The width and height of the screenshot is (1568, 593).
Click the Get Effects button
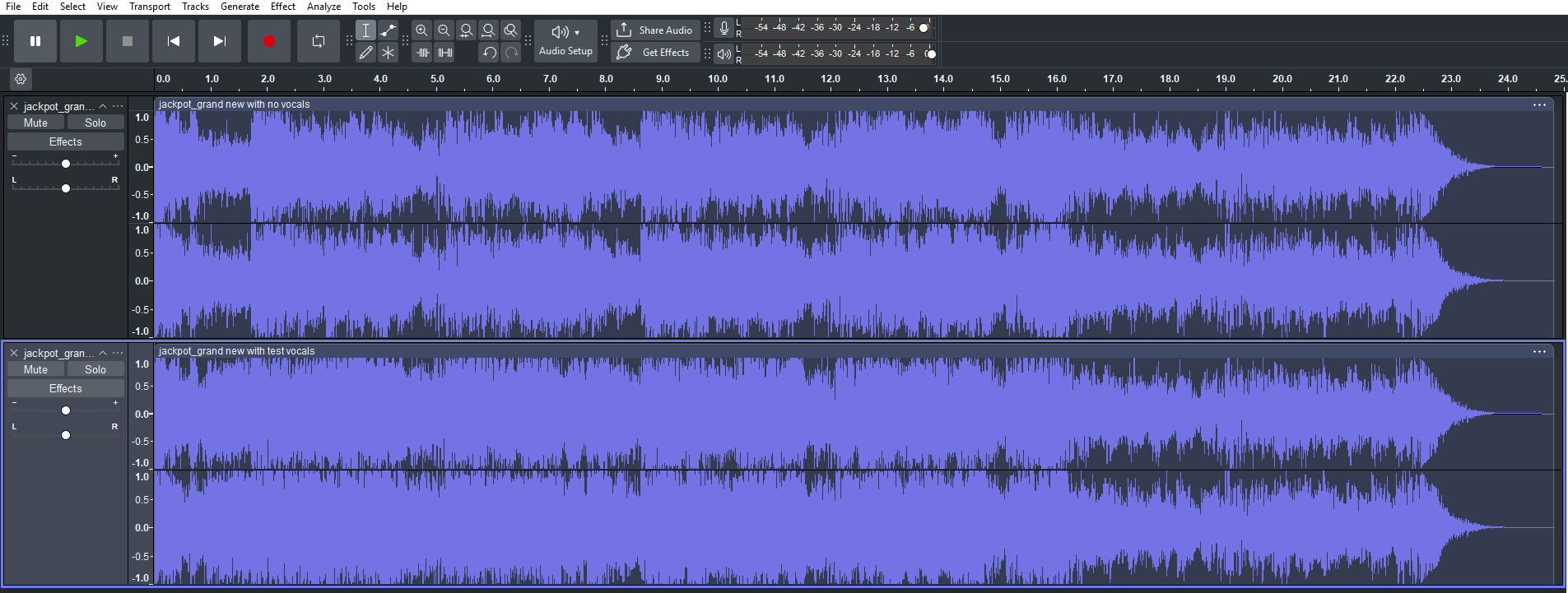pyautogui.click(x=655, y=53)
